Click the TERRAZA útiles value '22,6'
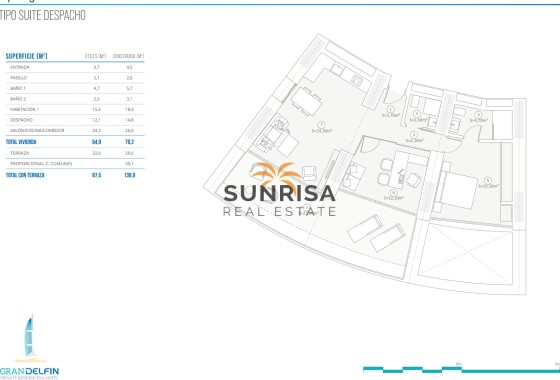This screenshot has height=380, width=560. coord(96,153)
